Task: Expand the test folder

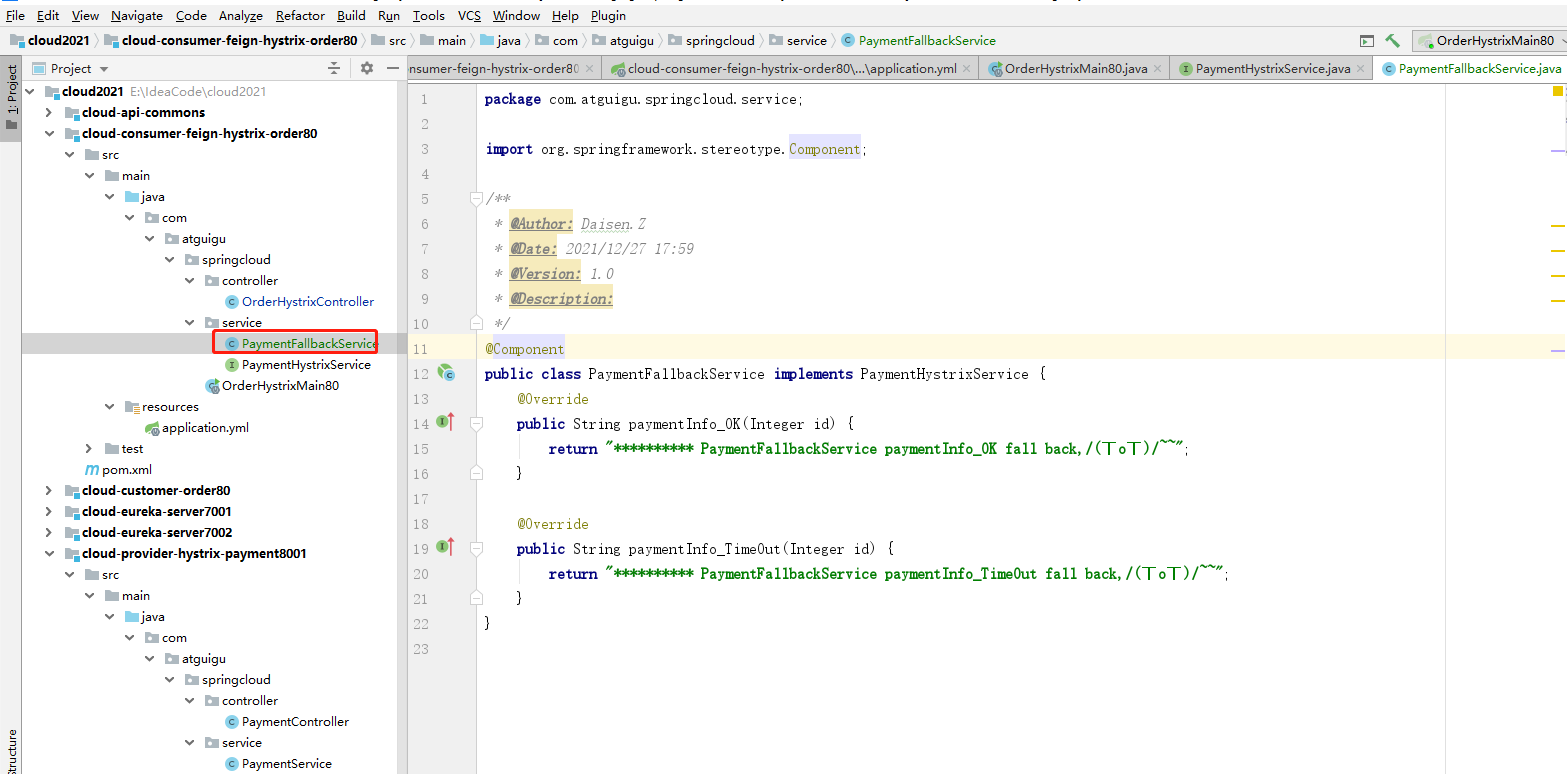Action: [x=88, y=448]
